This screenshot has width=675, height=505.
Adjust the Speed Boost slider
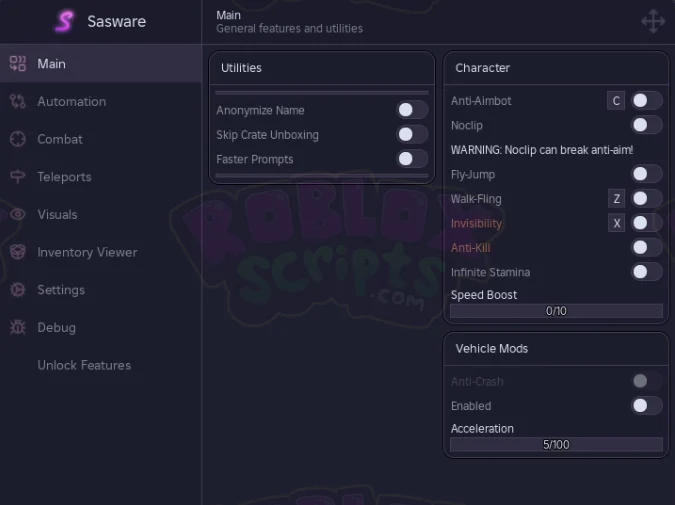(556, 311)
